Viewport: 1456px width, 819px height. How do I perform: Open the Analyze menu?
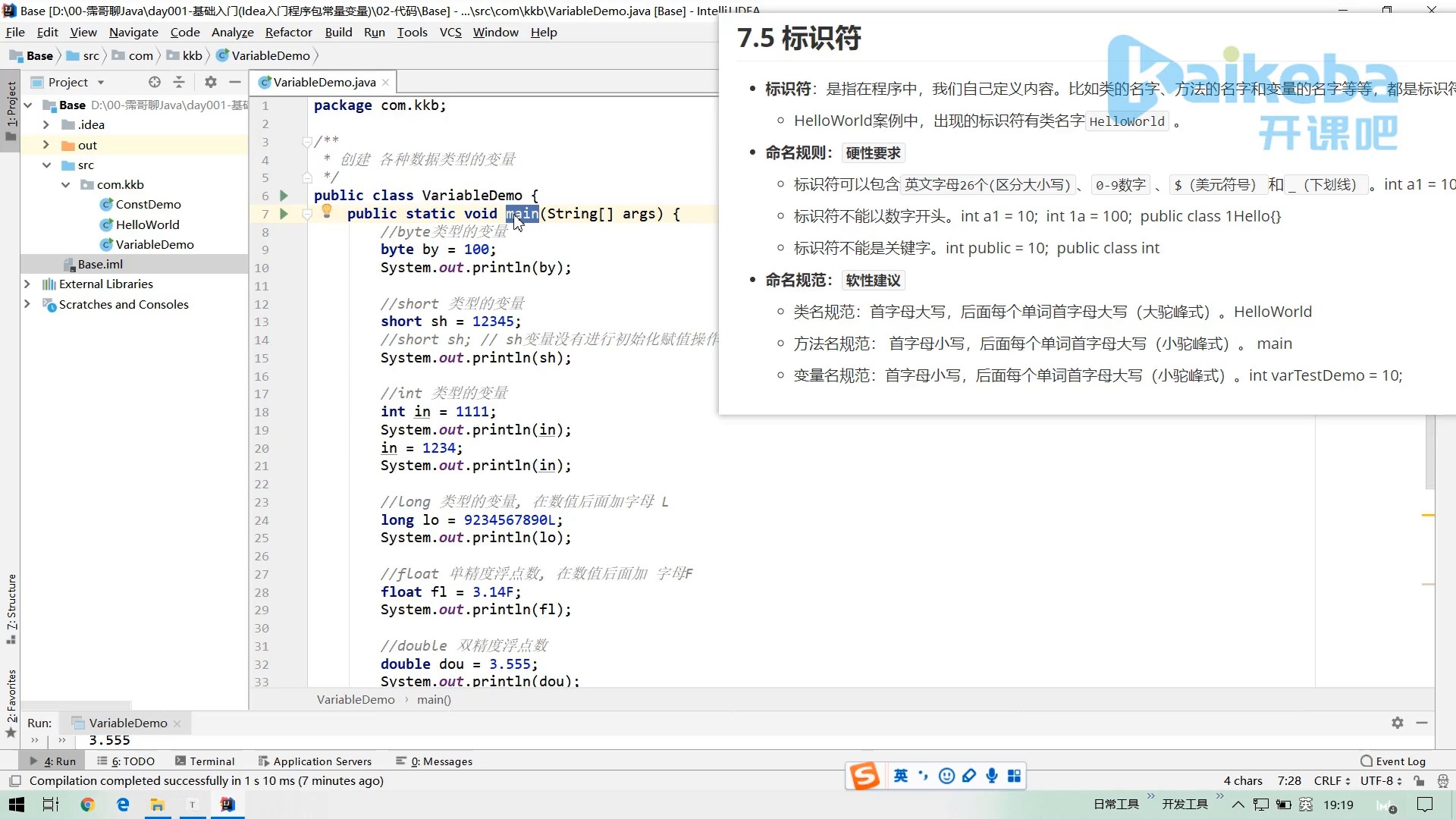(x=232, y=32)
